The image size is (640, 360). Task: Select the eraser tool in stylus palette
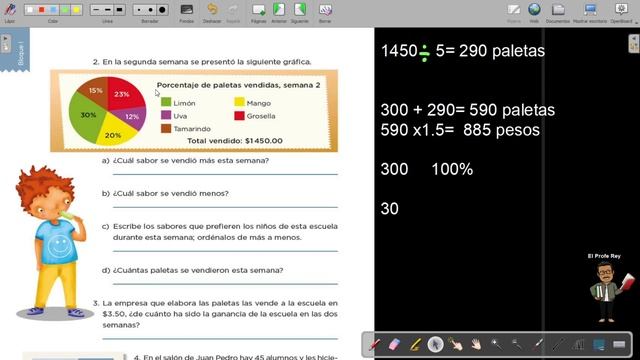[x=395, y=344]
